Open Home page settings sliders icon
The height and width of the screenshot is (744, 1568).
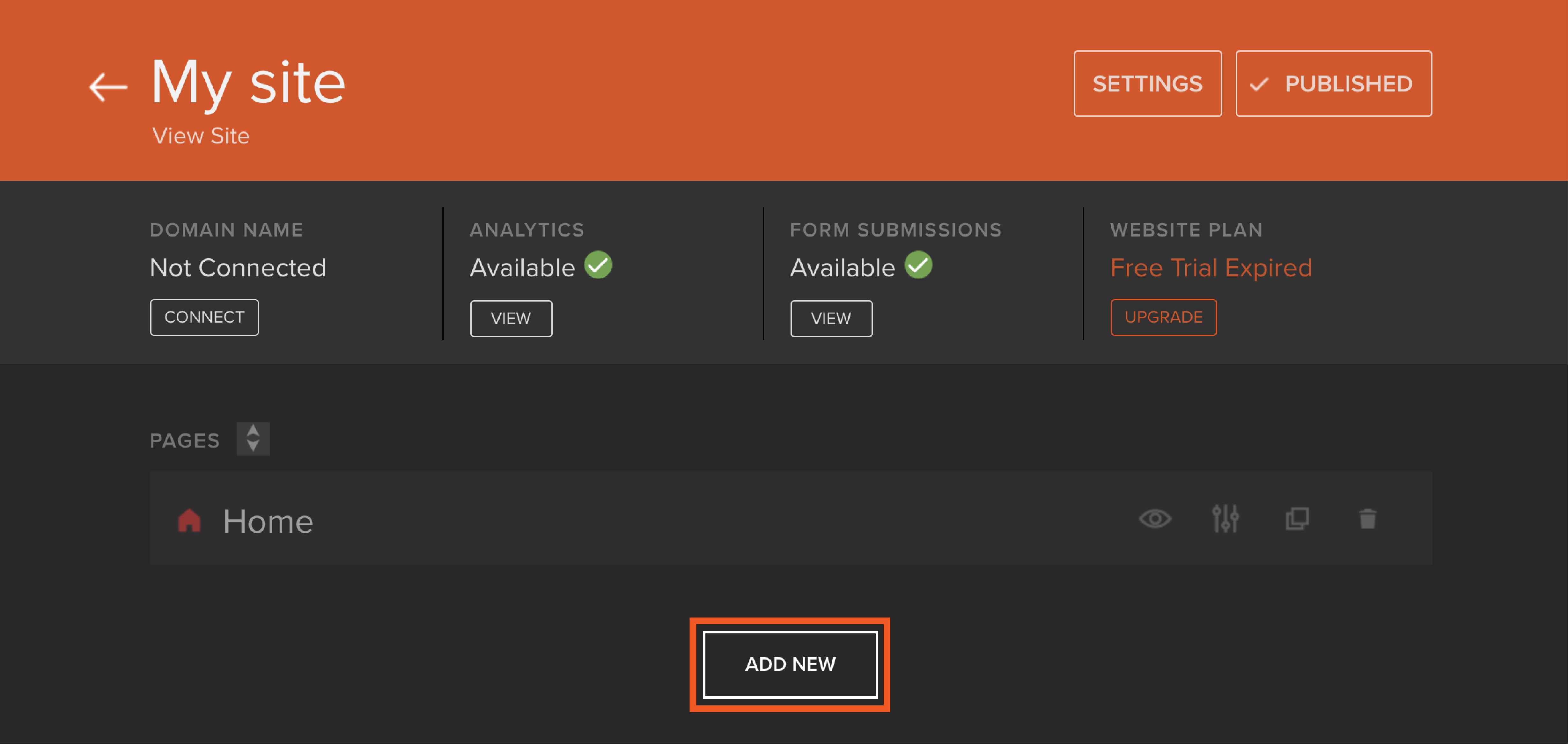point(1225,519)
